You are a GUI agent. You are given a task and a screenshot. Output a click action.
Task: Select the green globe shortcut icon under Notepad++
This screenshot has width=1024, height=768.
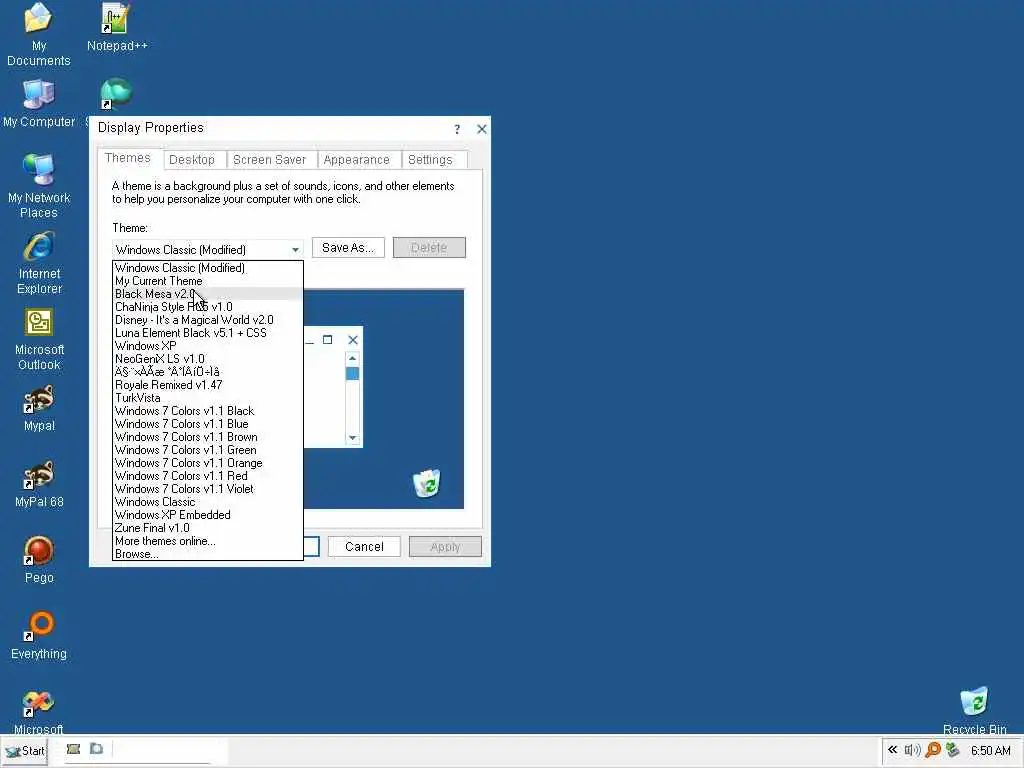[116, 93]
